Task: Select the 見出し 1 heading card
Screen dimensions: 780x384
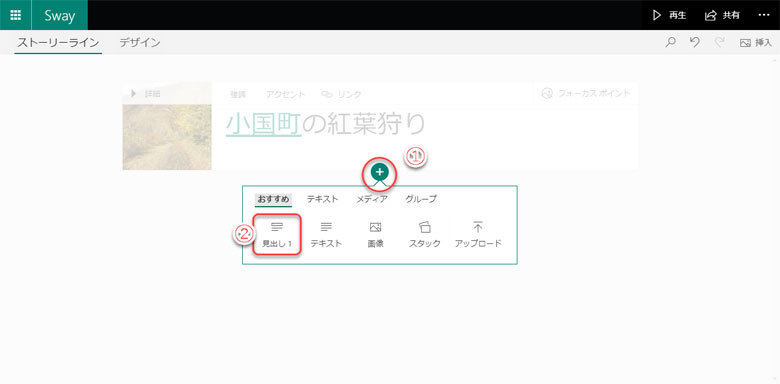Action: click(277, 235)
